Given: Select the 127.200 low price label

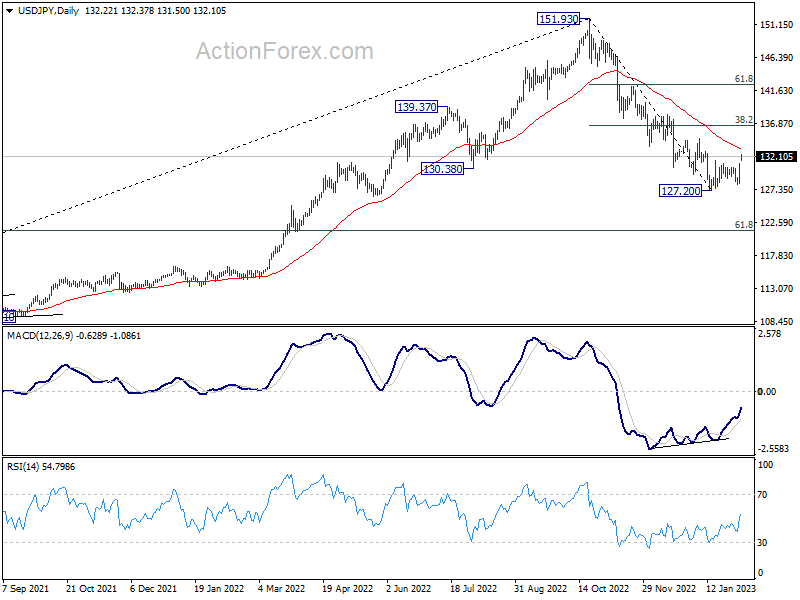Looking at the screenshot, I should [x=681, y=191].
